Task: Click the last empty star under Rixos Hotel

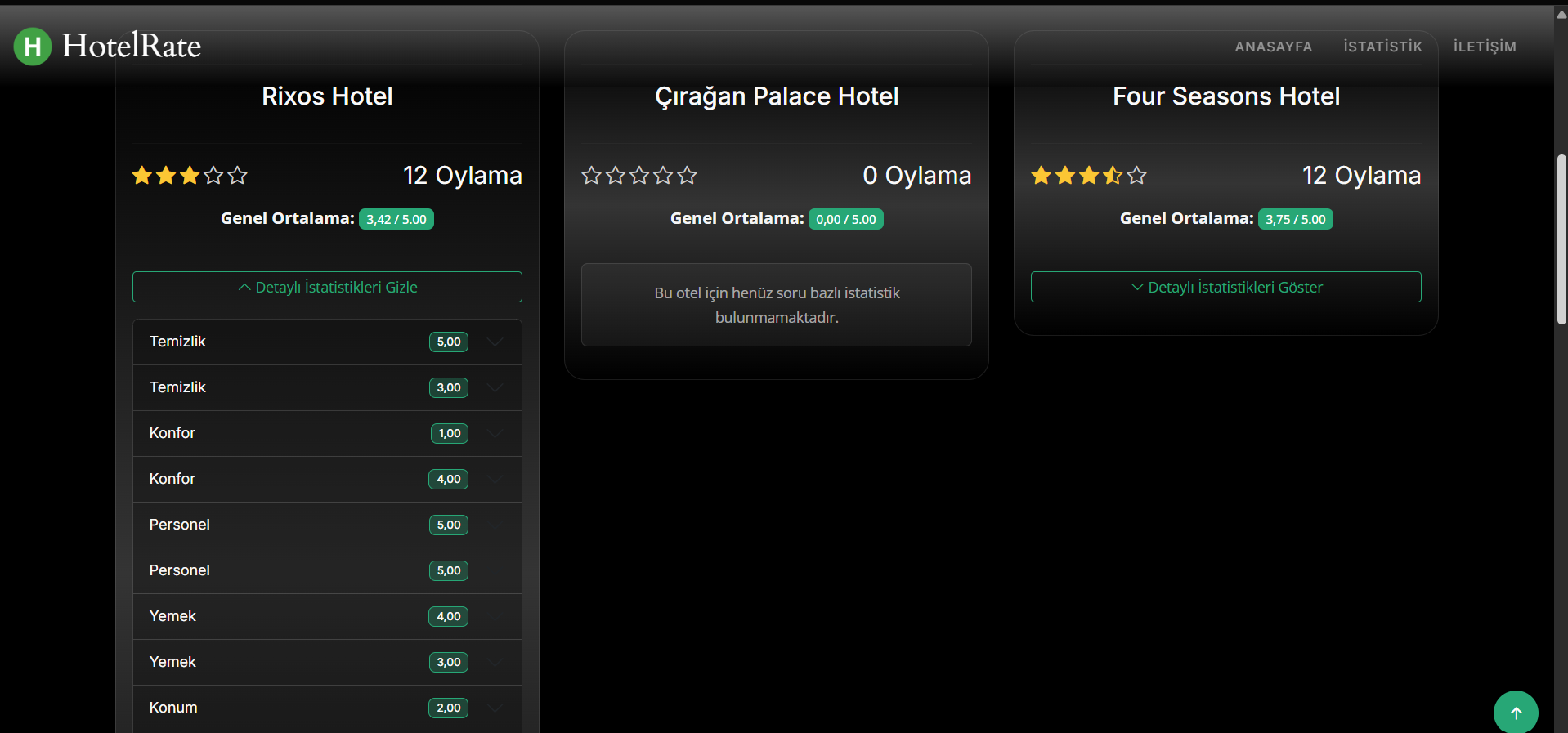Action: [238, 175]
